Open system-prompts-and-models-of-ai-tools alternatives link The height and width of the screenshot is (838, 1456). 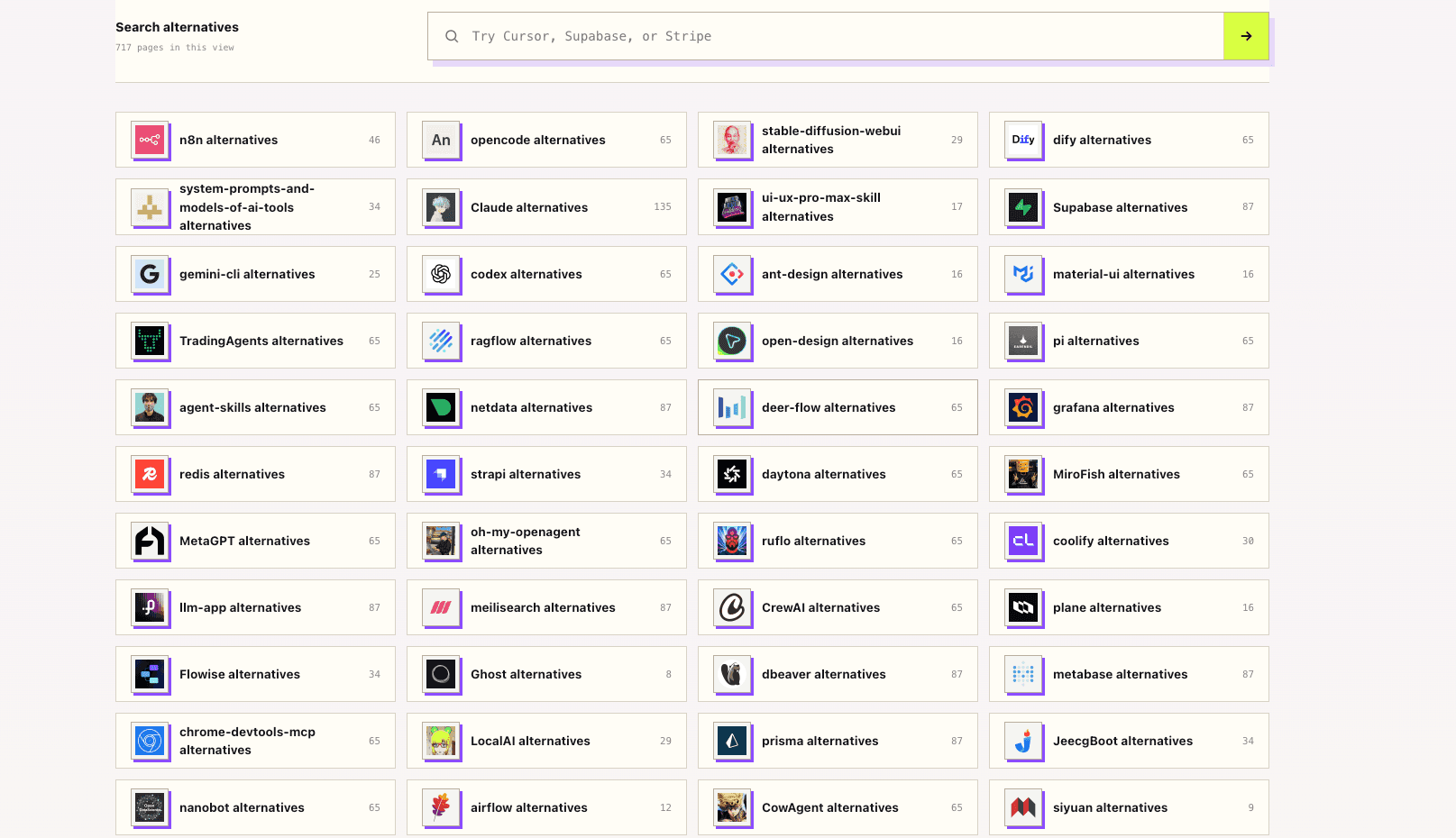[x=255, y=207]
